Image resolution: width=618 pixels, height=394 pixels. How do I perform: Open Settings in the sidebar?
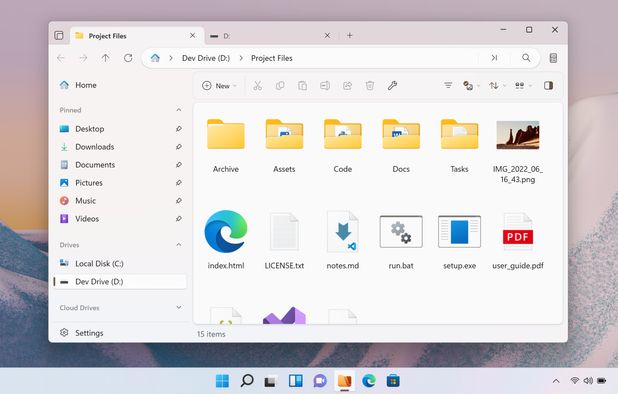89,333
